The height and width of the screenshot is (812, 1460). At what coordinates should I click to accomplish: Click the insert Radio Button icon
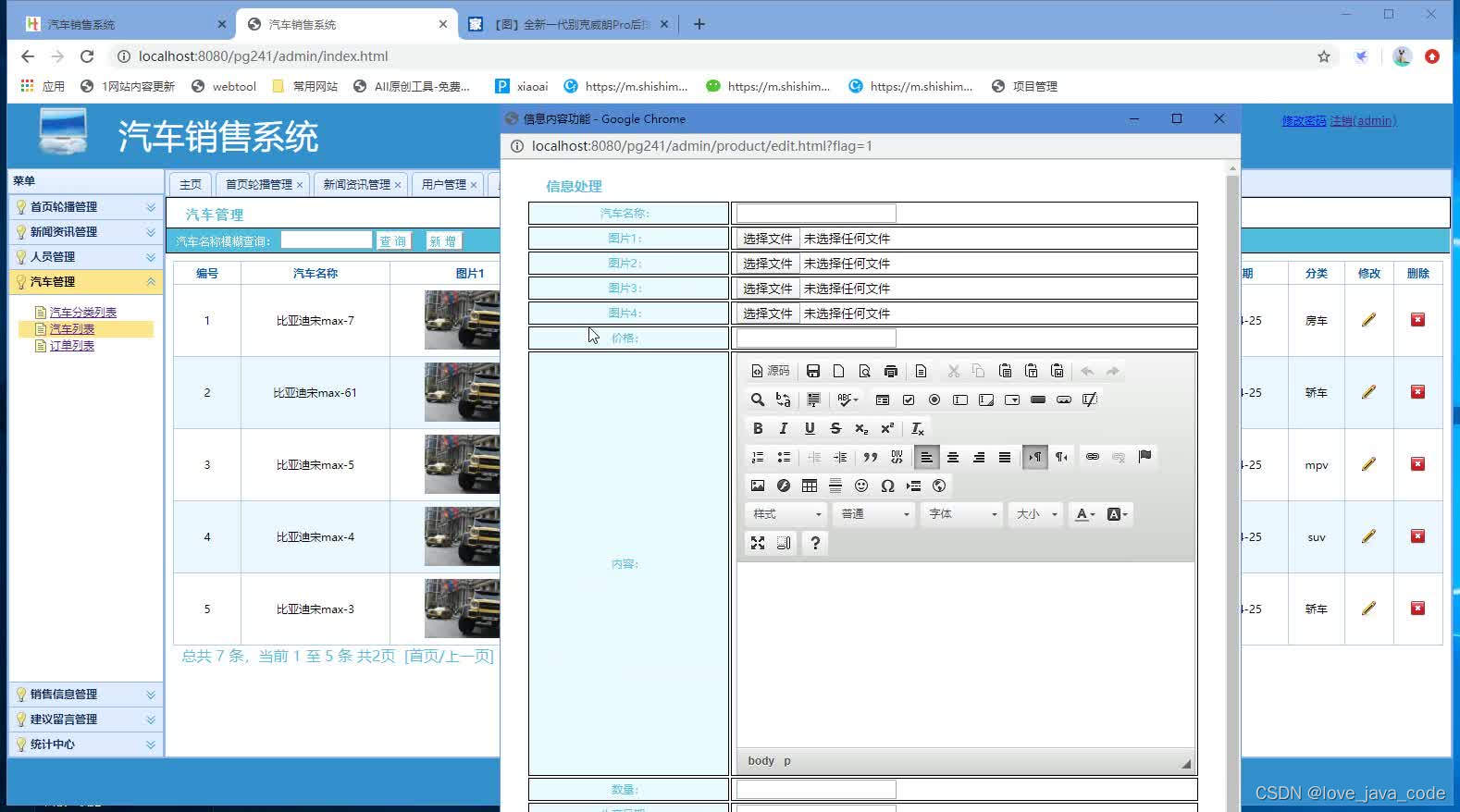coord(934,400)
